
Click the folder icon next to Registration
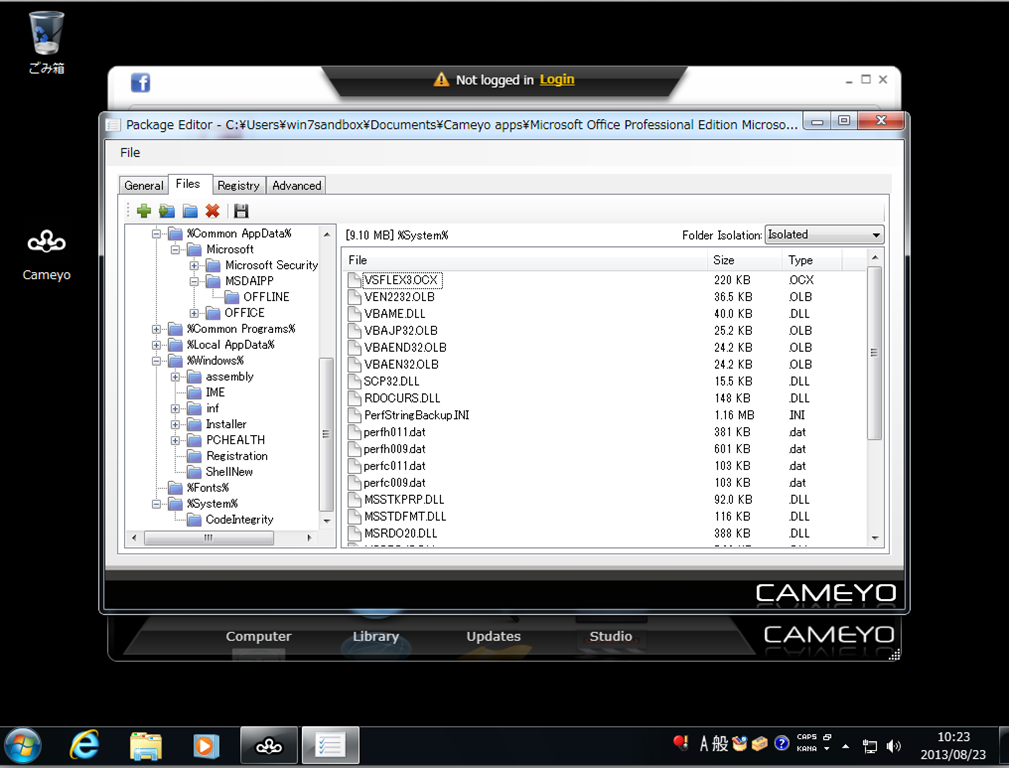(x=194, y=456)
